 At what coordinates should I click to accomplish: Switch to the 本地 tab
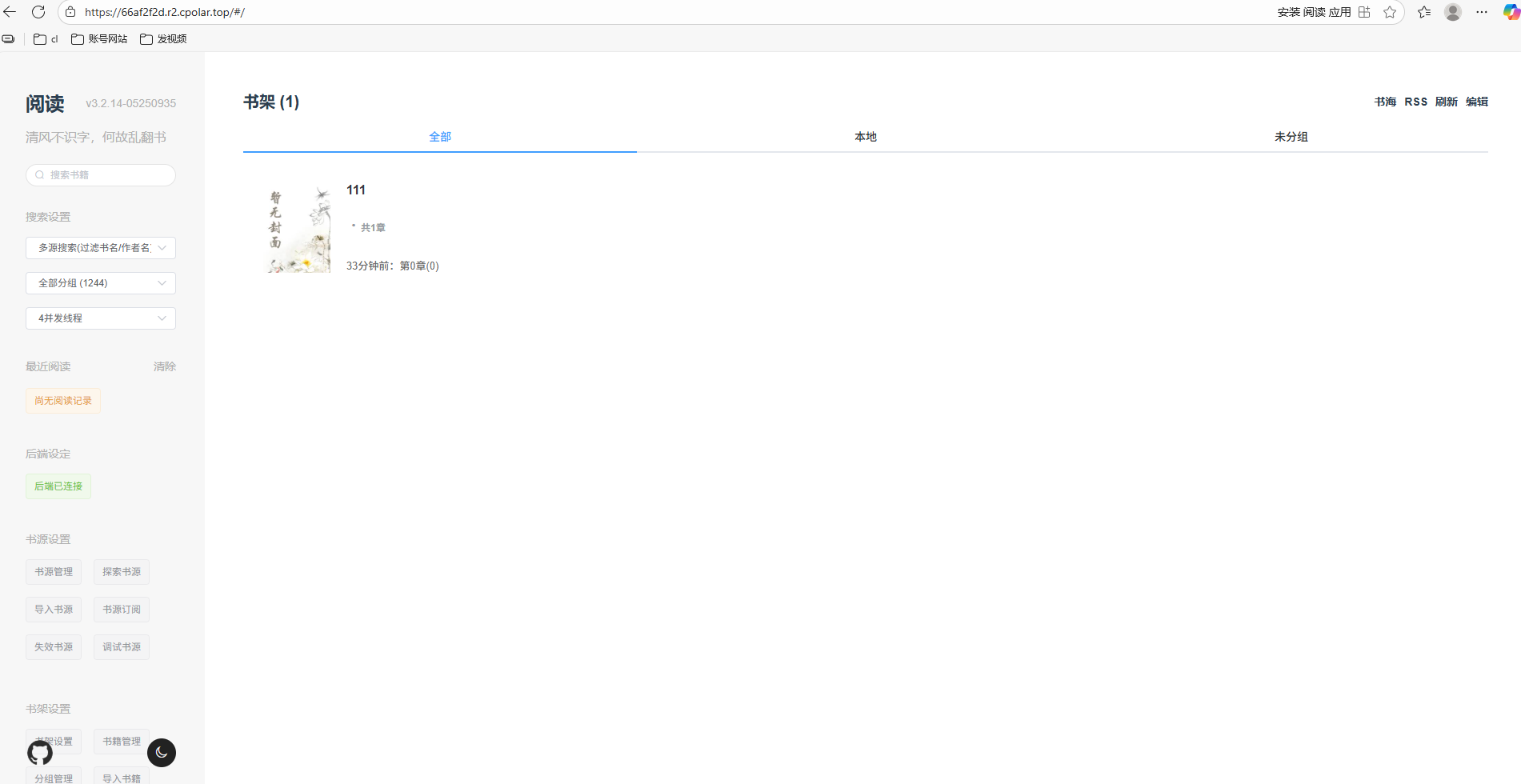865,137
